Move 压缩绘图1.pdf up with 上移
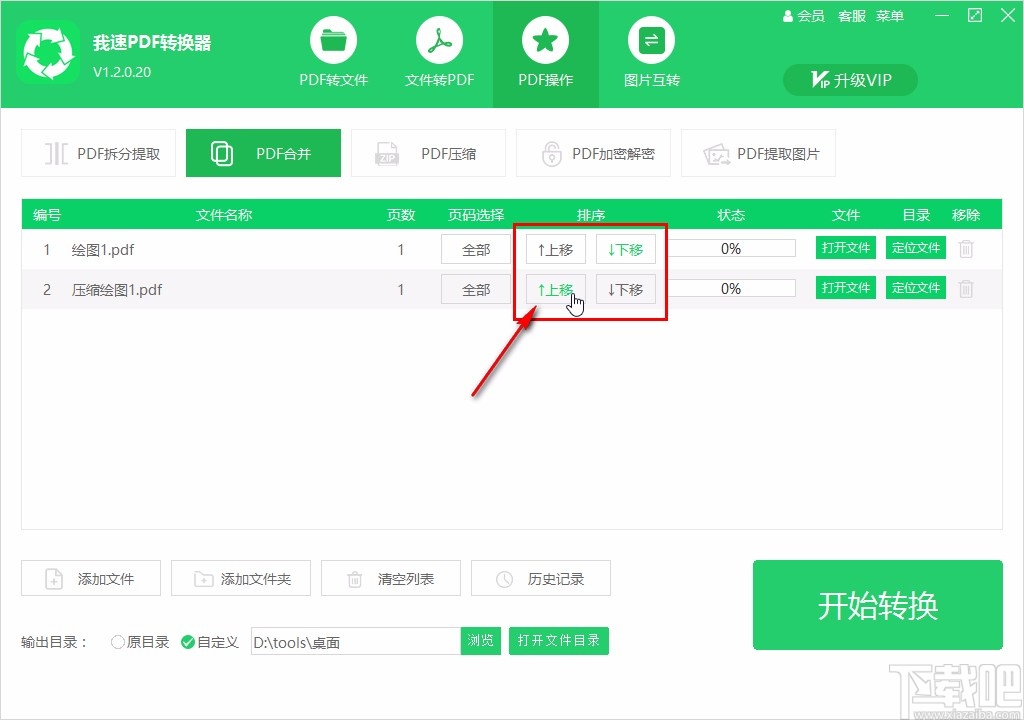 [554, 288]
